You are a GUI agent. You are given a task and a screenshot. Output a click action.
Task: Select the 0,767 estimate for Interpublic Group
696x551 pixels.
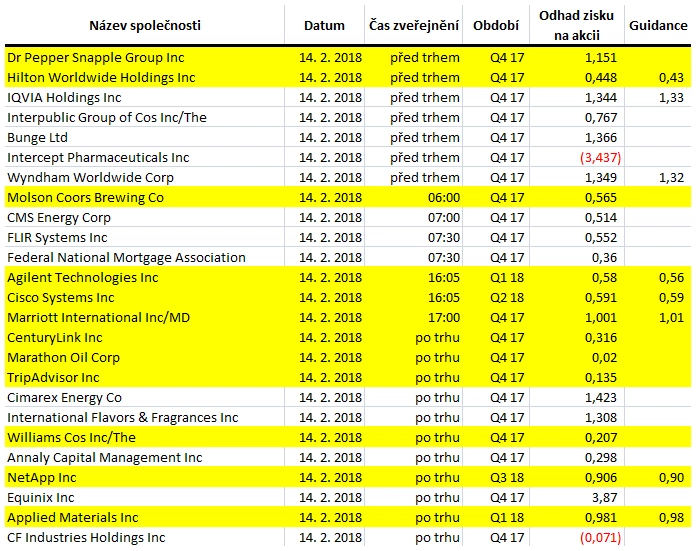point(601,118)
